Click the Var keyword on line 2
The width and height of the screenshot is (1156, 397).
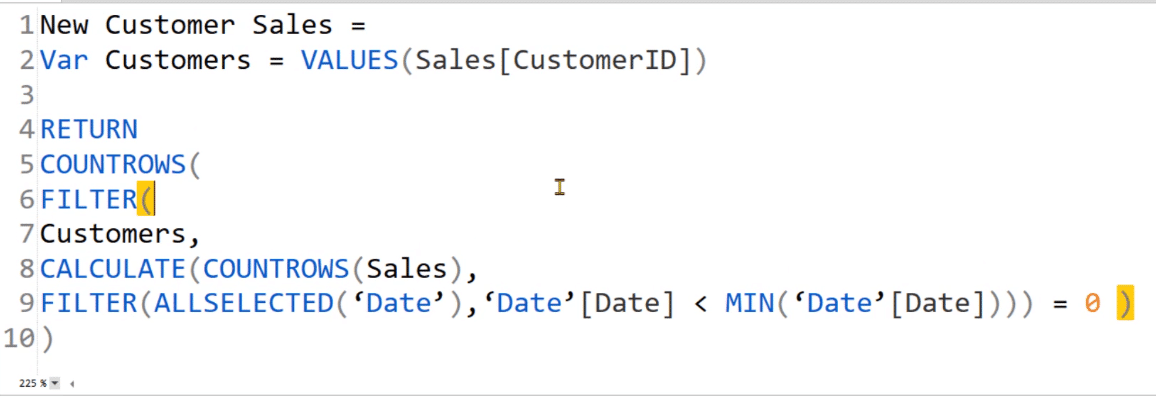tap(64, 61)
